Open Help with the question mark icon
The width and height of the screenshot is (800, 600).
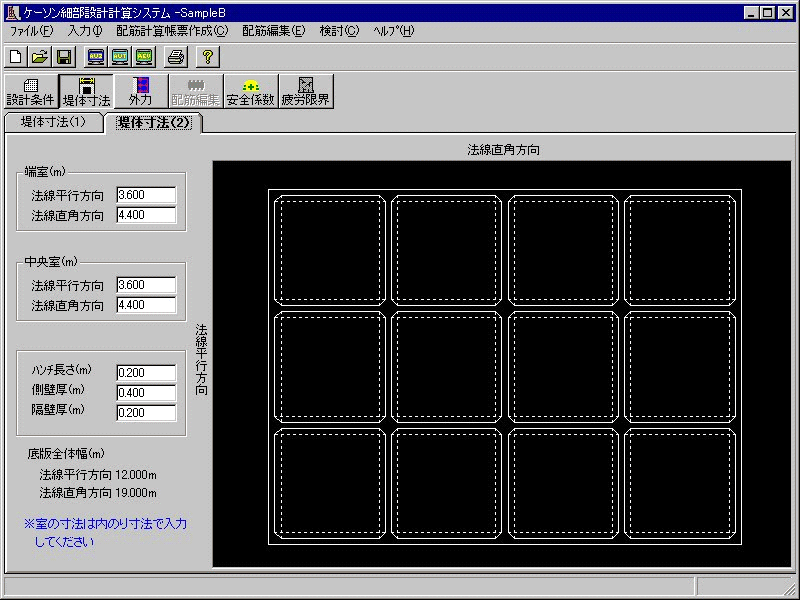pos(208,56)
